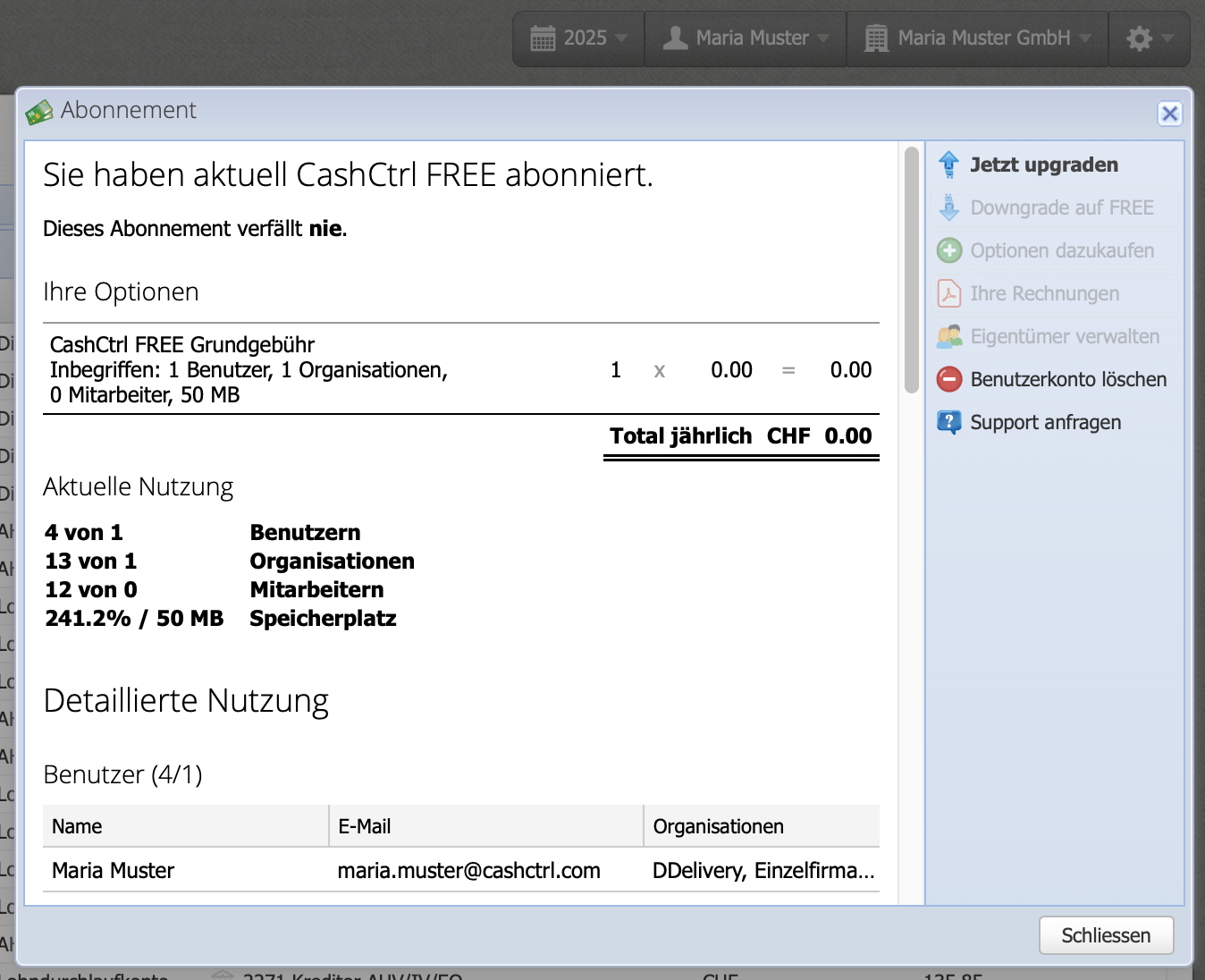The image size is (1205, 980).
Task: Click the Organisationen column header
Action: click(x=719, y=825)
